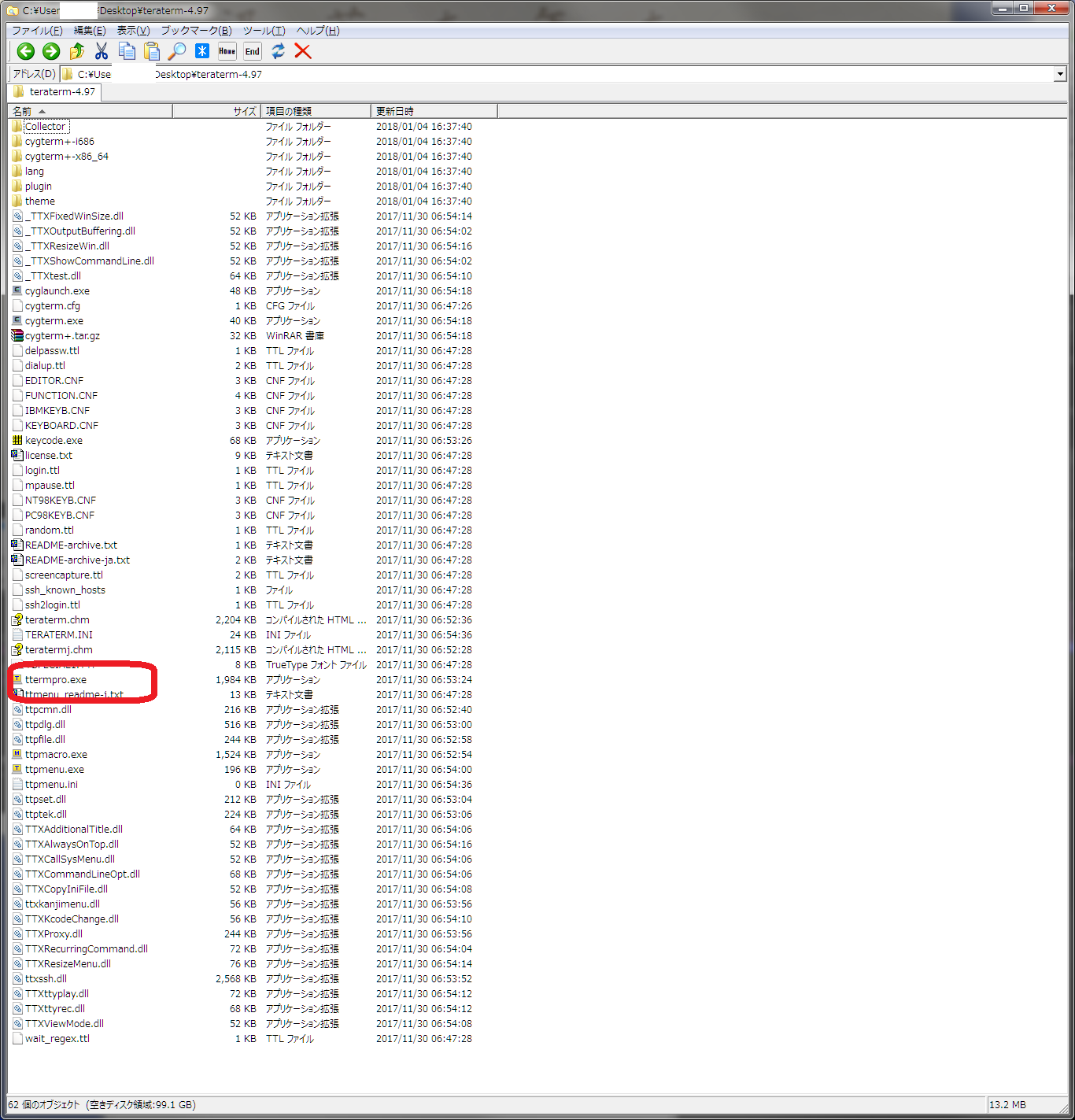Click the cygterm.exe application icon
Screen dimensions: 1075x1120
pyautogui.click(x=17, y=320)
